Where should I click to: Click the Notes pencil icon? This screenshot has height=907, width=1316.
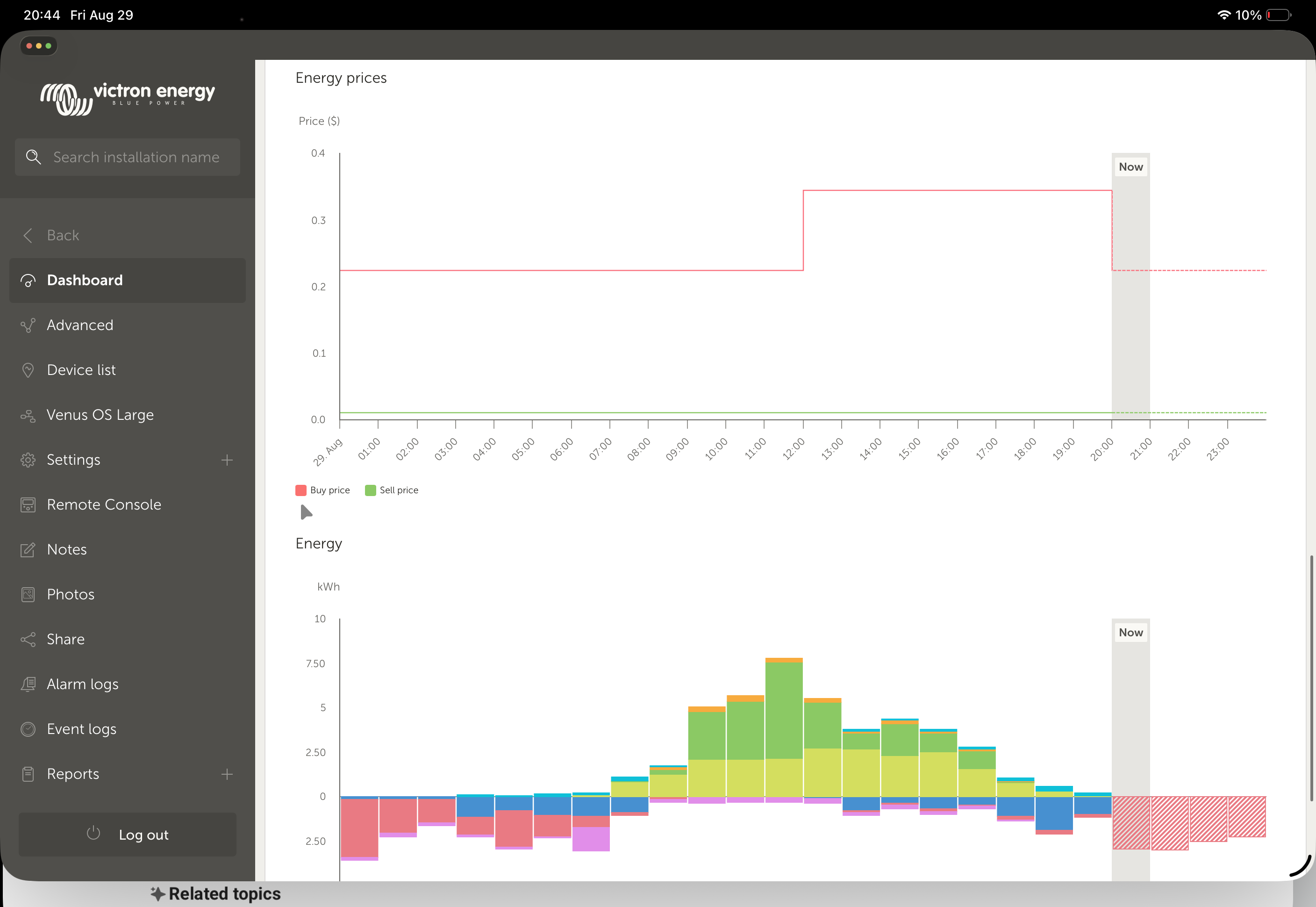28,549
